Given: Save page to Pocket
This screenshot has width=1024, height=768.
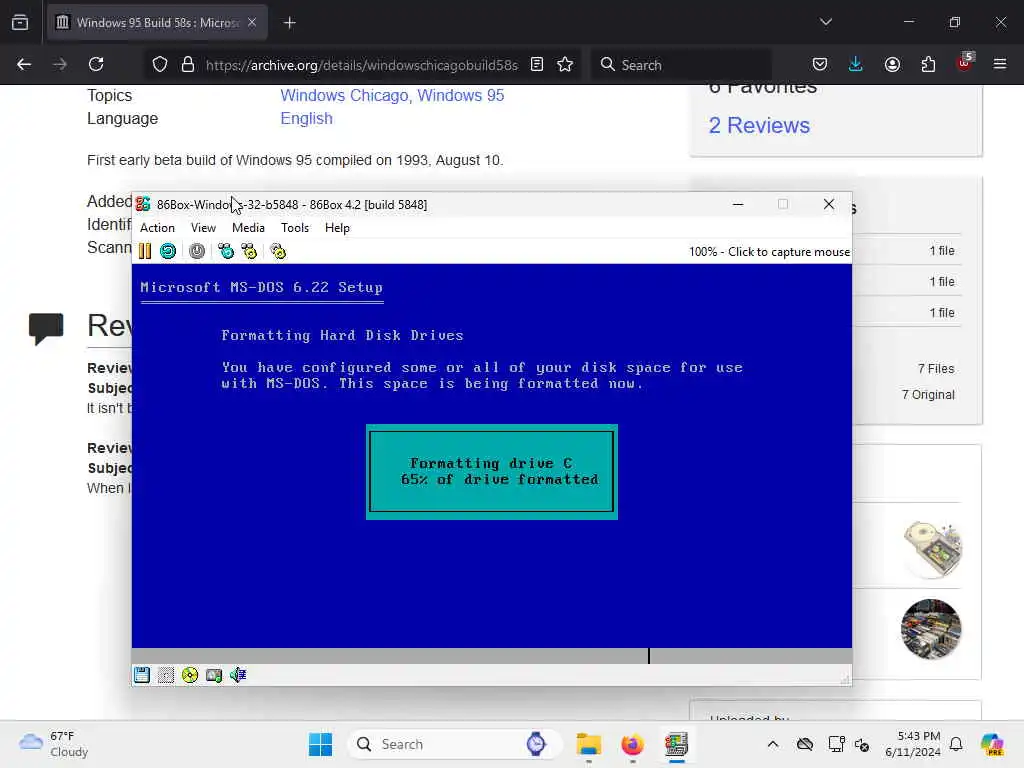Looking at the screenshot, I should coord(820,65).
